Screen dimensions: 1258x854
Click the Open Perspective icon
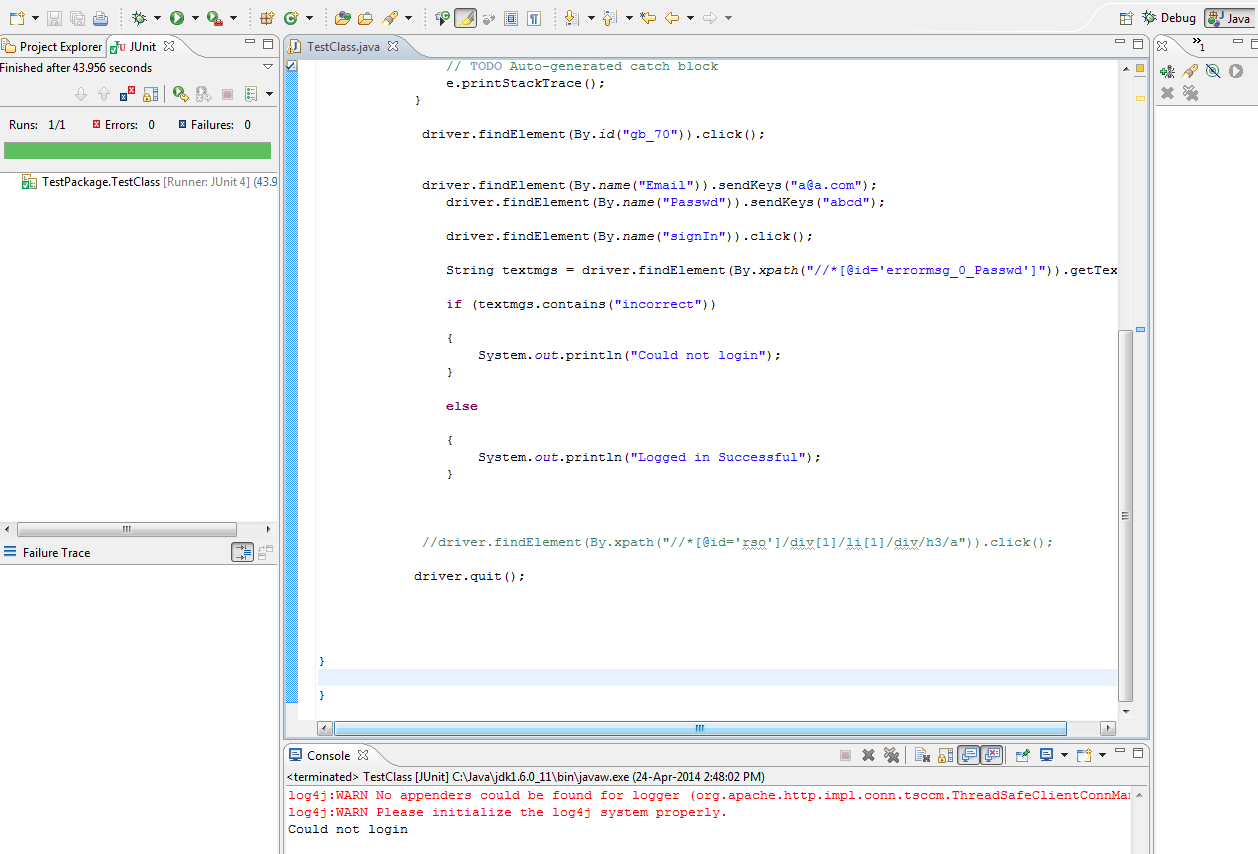[x=1127, y=18]
